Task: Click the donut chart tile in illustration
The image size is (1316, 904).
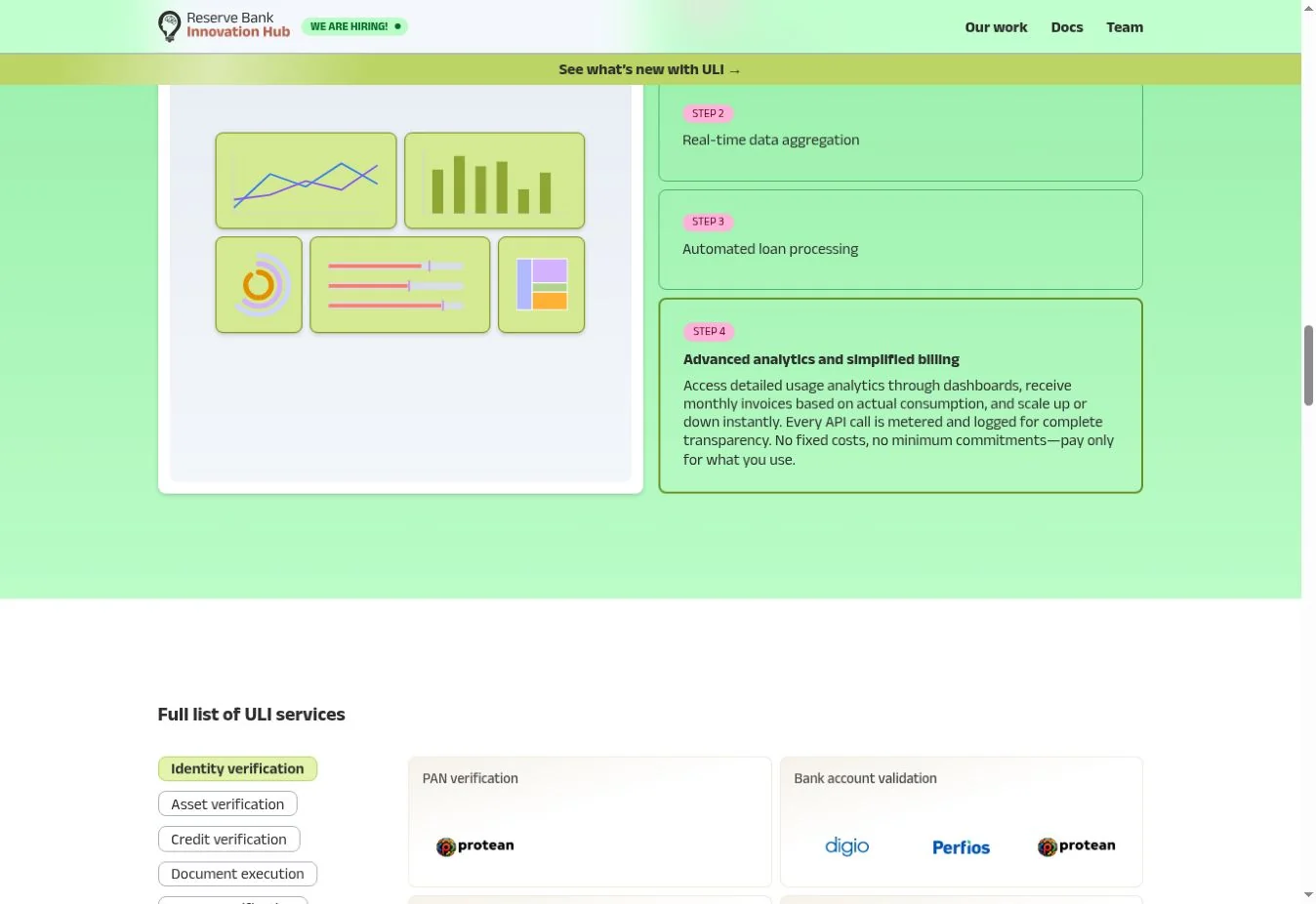Action: pos(259,285)
